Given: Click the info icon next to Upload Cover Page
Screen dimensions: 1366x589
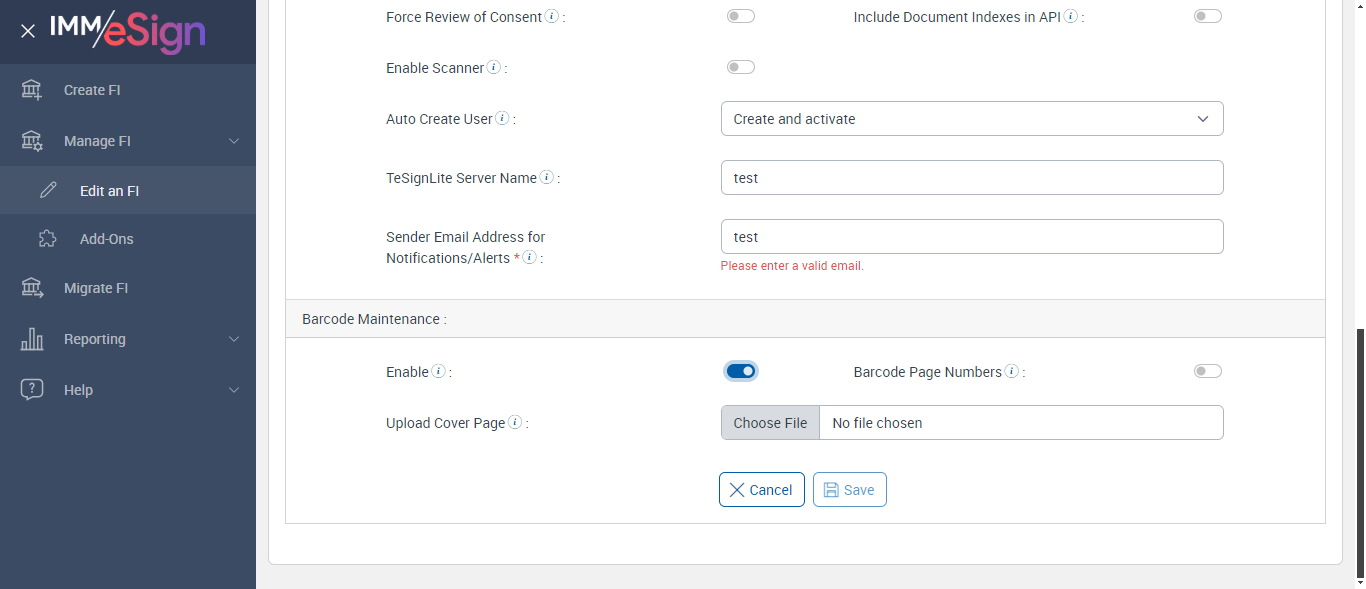Looking at the screenshot, I should [516, 423].
